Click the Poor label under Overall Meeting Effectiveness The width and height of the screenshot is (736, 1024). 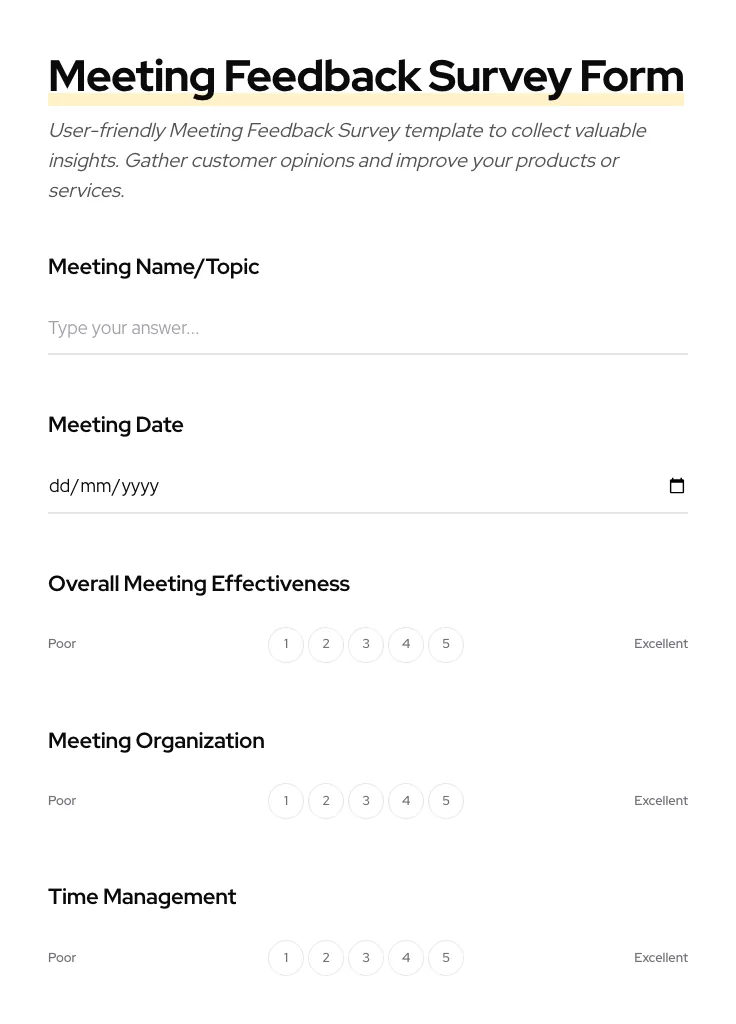pyautogui.click(x=62, y=644)
